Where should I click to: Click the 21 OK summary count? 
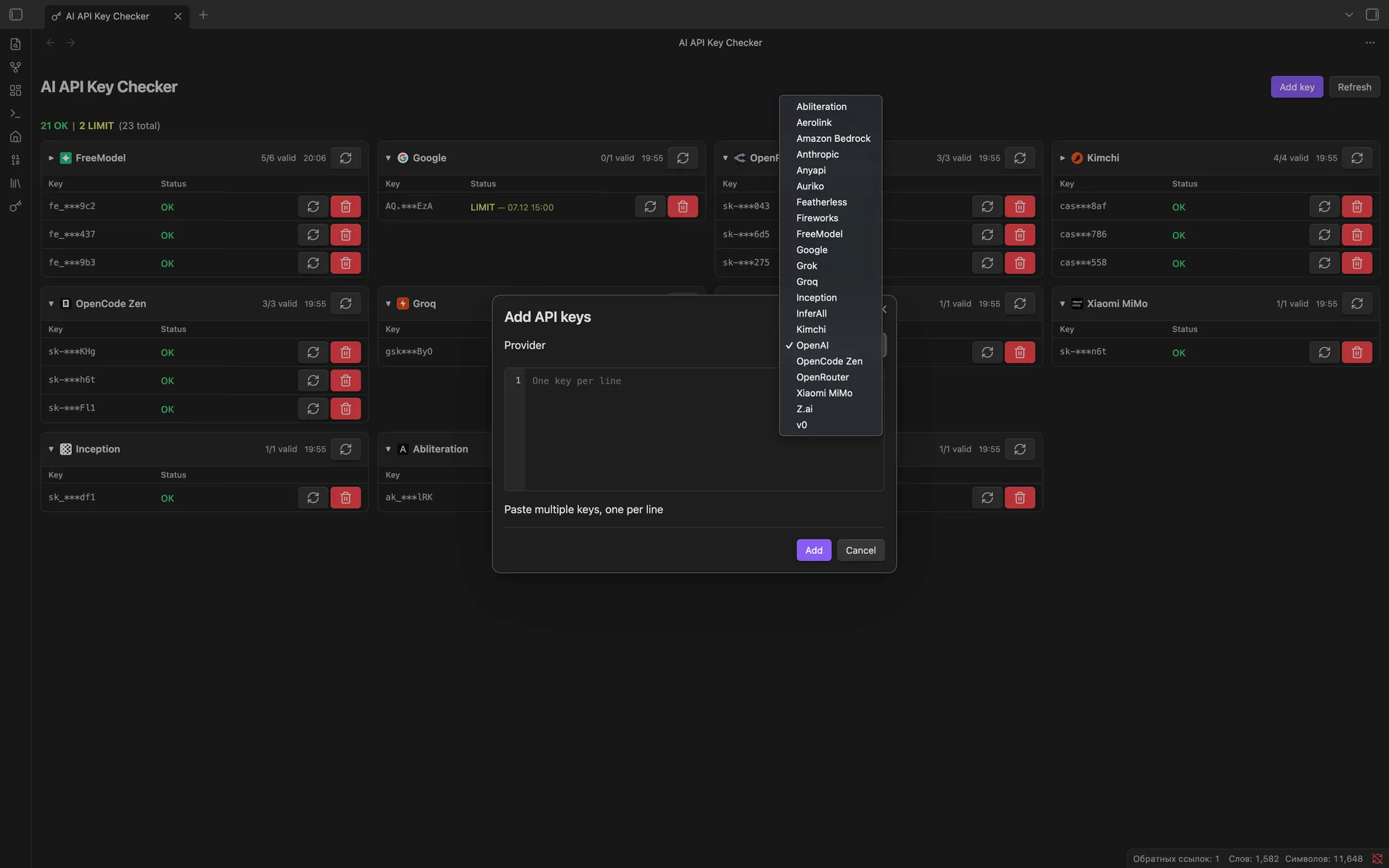pyautogui.click(x=54, y=126)
